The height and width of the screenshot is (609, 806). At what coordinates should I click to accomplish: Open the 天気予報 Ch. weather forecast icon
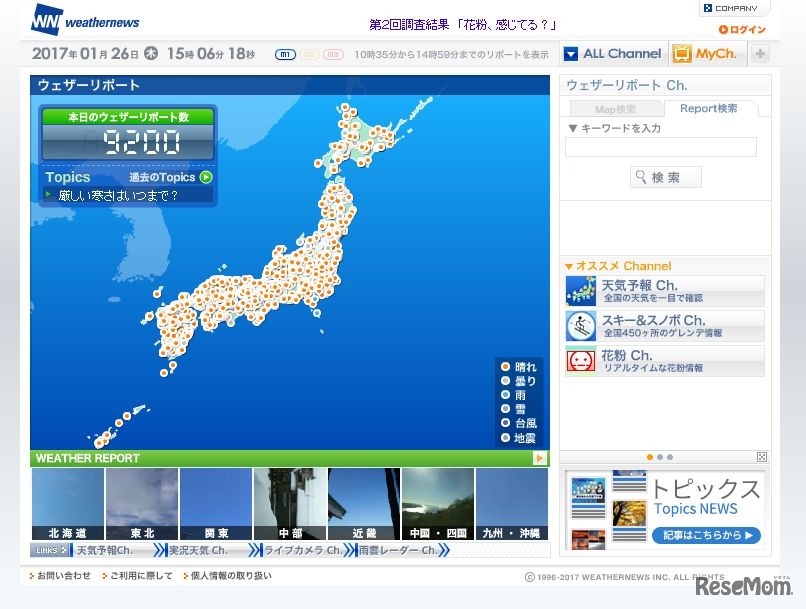point(582,291)
